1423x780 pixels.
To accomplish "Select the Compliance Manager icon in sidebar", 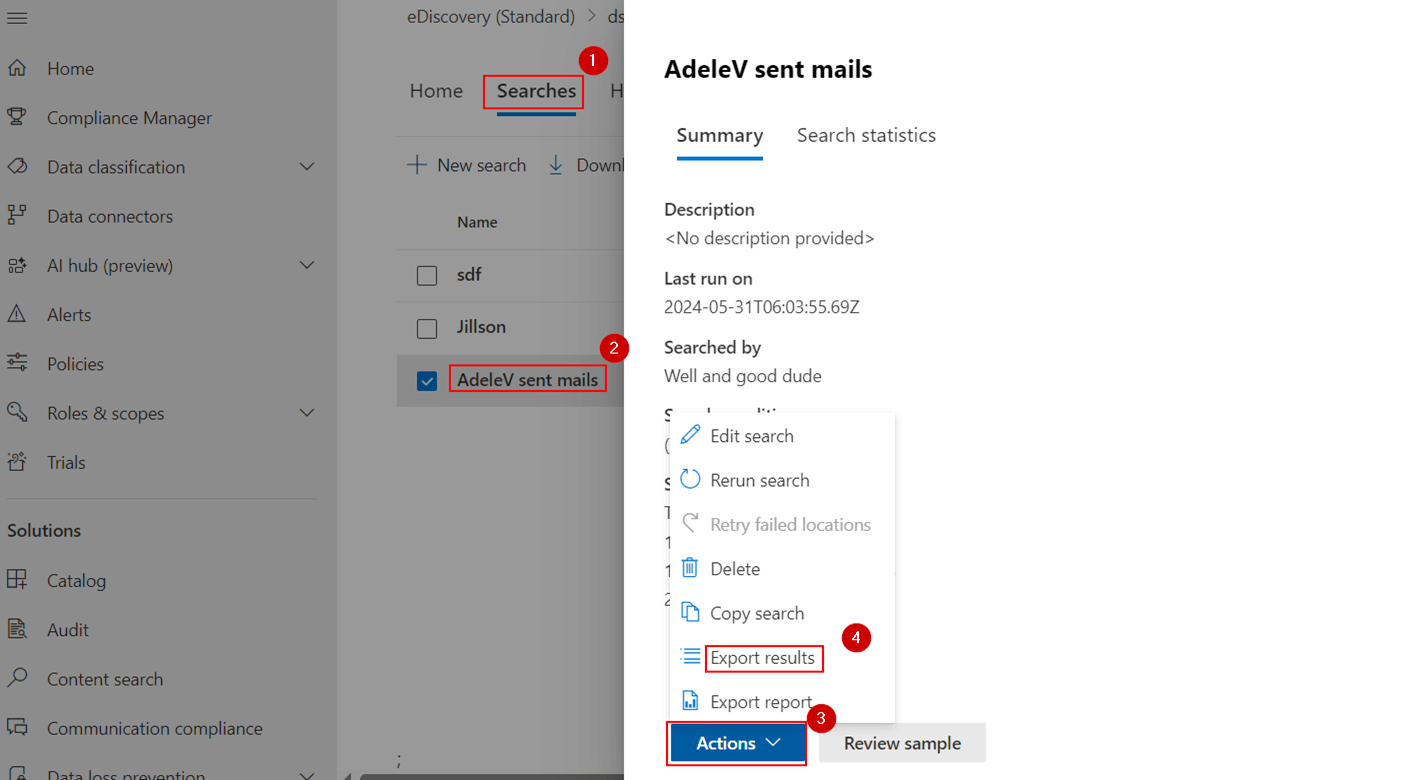I will point(20,117).
